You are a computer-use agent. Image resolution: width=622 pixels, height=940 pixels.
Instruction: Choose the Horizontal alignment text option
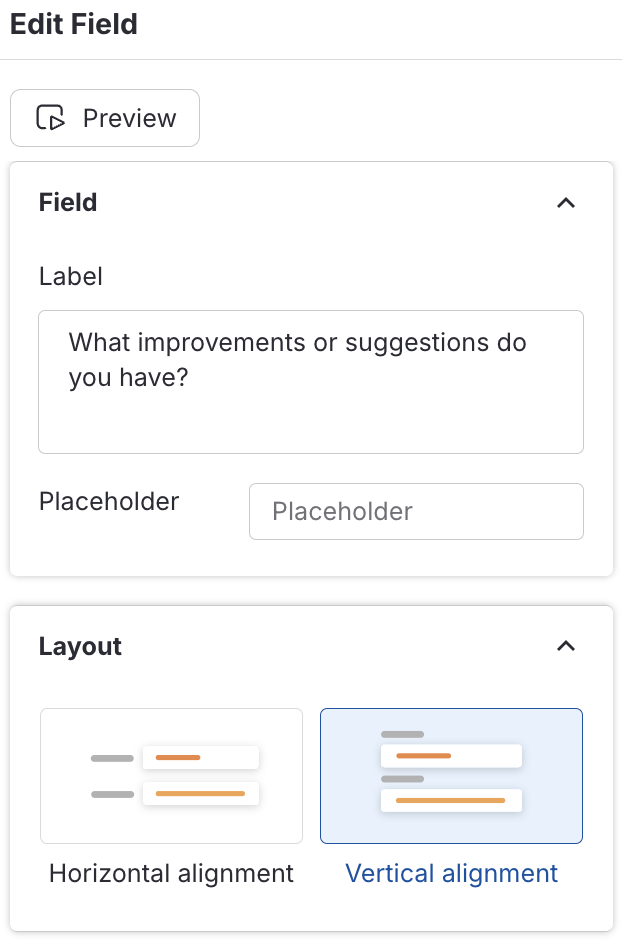click(x=171, y=873)
